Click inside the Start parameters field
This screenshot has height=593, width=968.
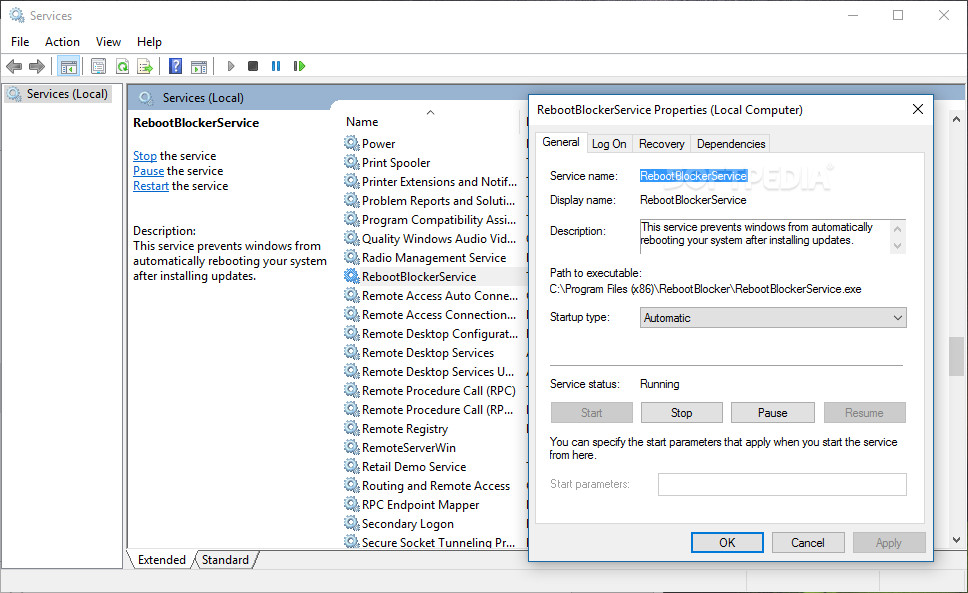point(782,484)
